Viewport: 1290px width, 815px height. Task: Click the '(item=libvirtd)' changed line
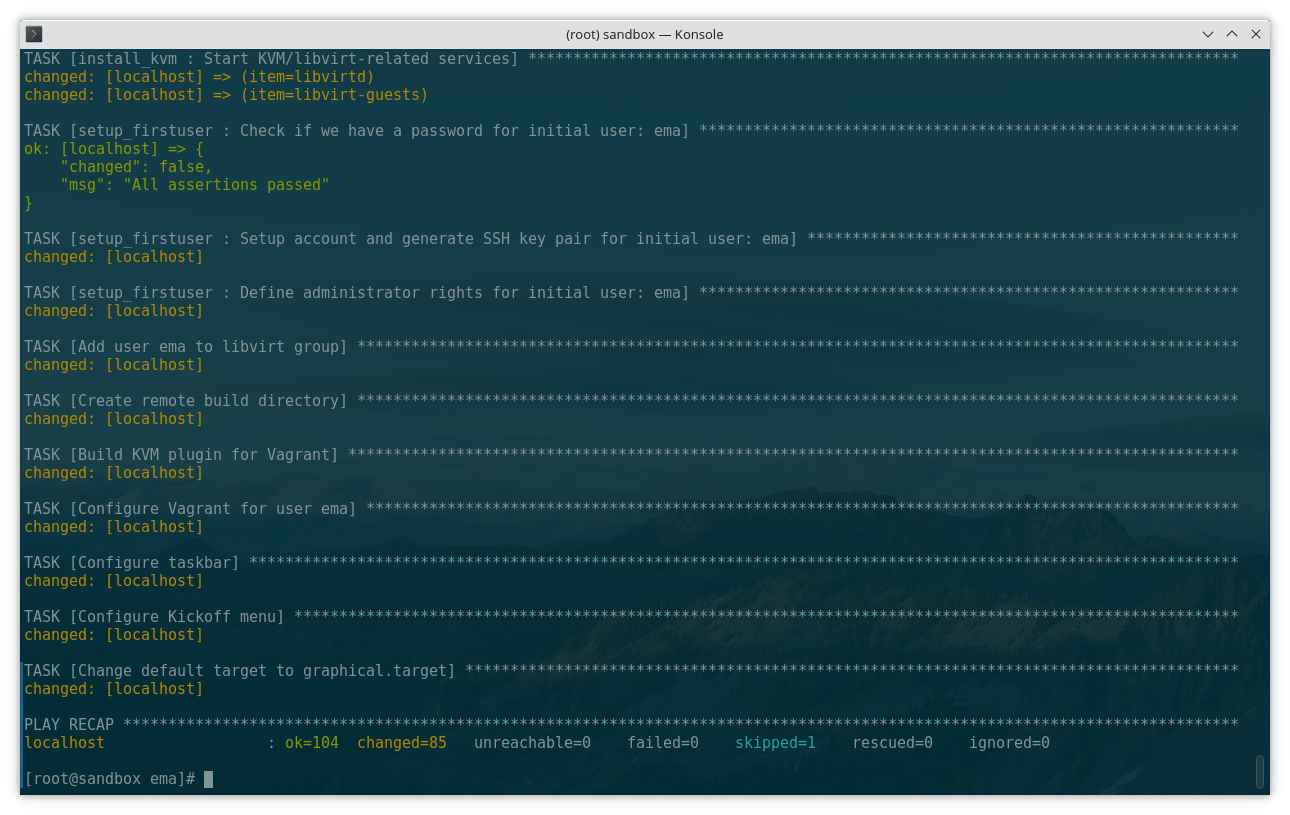(x=199, y=77)
